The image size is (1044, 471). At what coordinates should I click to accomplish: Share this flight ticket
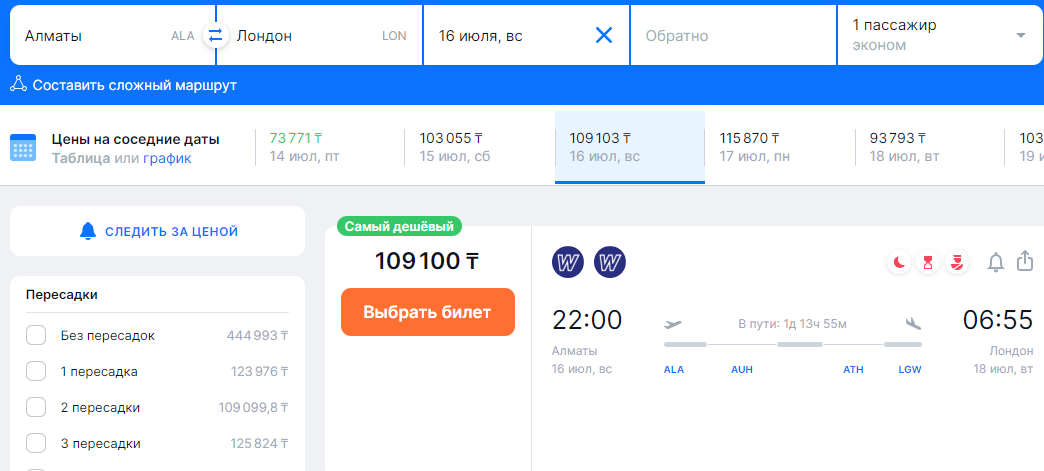click(1024, 261)
